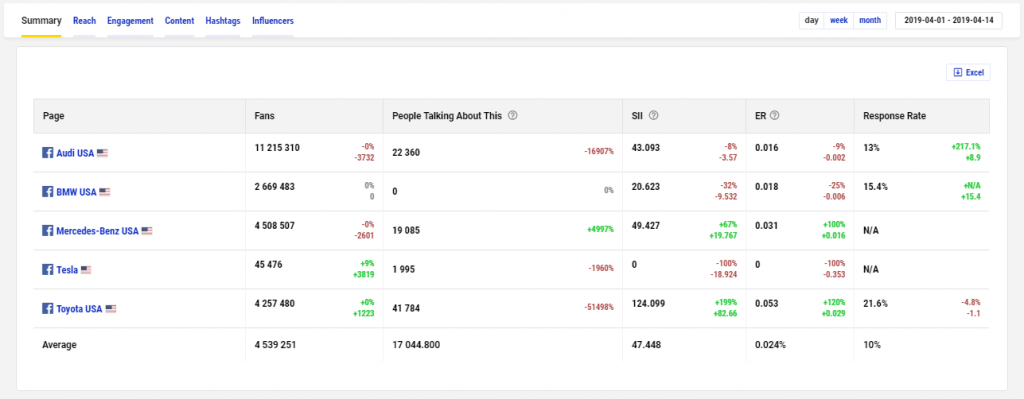Click the US flag next to BMW USA
Viewport: 1024px width, 399px height.
pos(104,192)
